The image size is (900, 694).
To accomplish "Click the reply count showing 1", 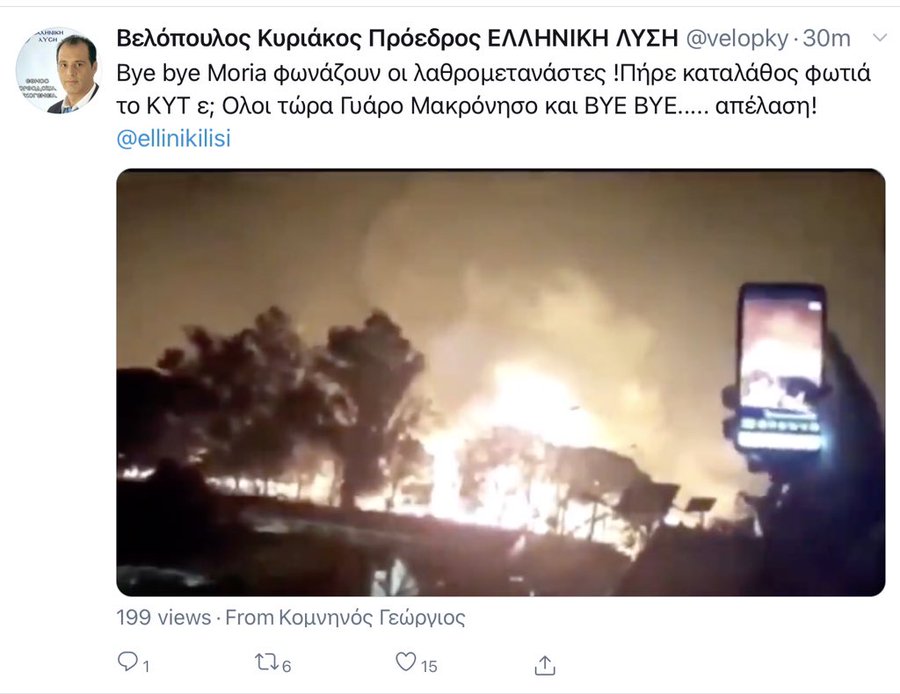I will click(x=146, y=666).
